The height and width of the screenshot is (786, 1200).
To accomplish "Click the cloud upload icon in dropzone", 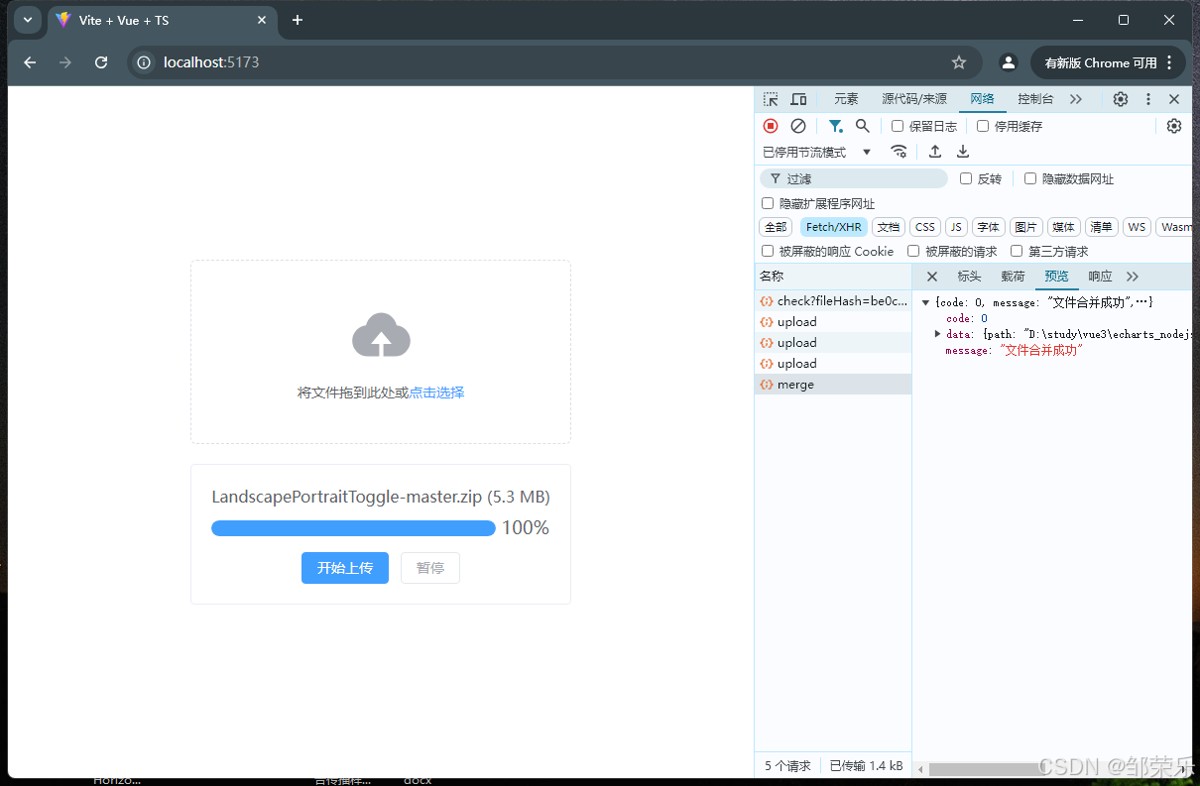I will coord(381,335).
